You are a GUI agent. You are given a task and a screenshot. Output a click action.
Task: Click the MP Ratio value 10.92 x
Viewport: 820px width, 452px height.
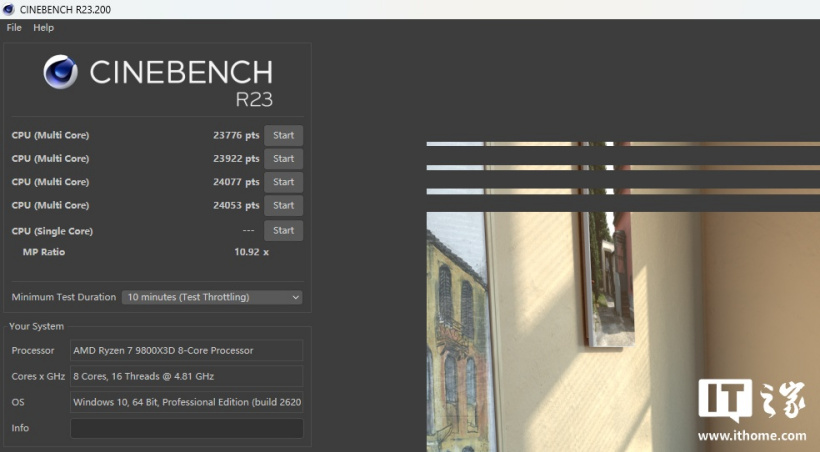[251, 252]
